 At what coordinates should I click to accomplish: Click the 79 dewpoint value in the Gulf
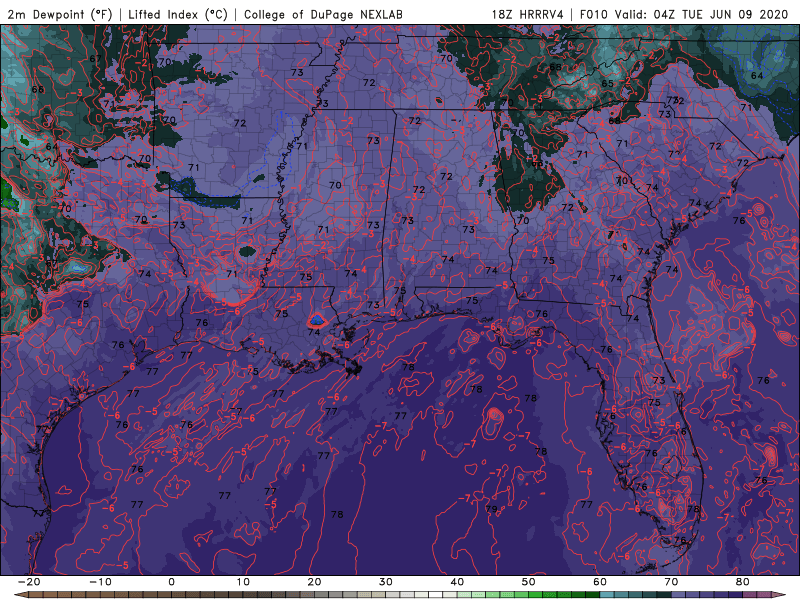tap(491, 509)
